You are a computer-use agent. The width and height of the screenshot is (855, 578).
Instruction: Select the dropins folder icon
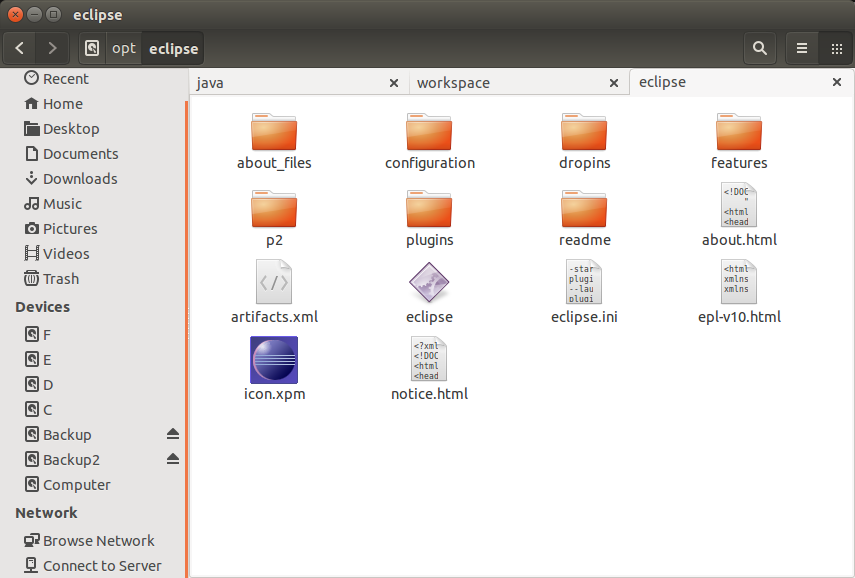click(x=584, y=132)
